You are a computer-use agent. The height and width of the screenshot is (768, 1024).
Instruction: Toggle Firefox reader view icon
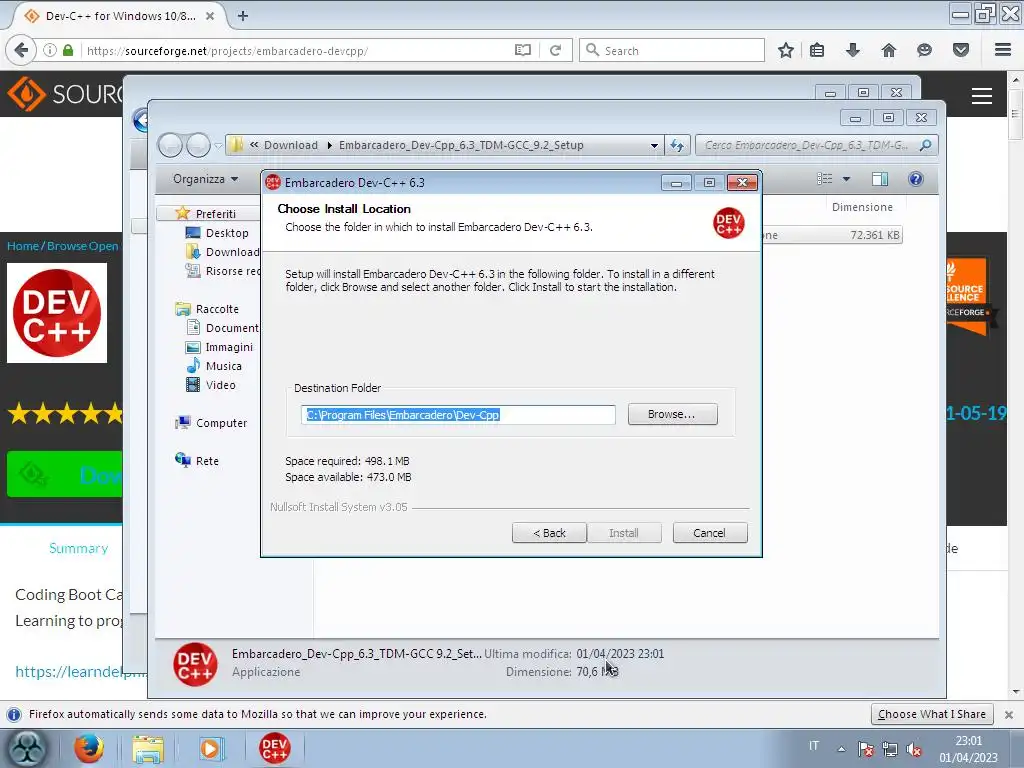click(x=522, y=50)
